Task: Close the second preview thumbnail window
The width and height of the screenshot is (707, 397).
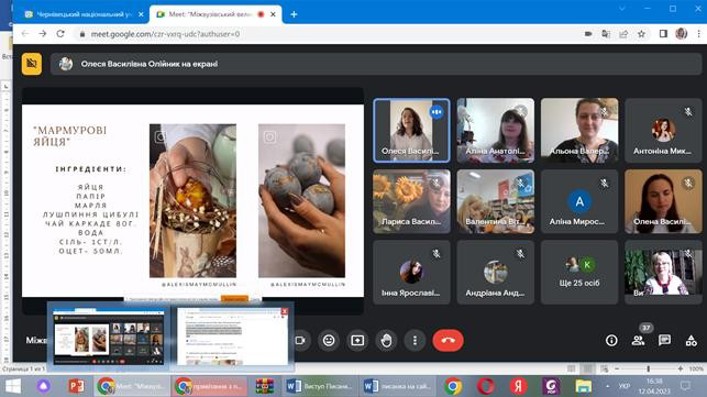Action: click(x=285, y=311)
